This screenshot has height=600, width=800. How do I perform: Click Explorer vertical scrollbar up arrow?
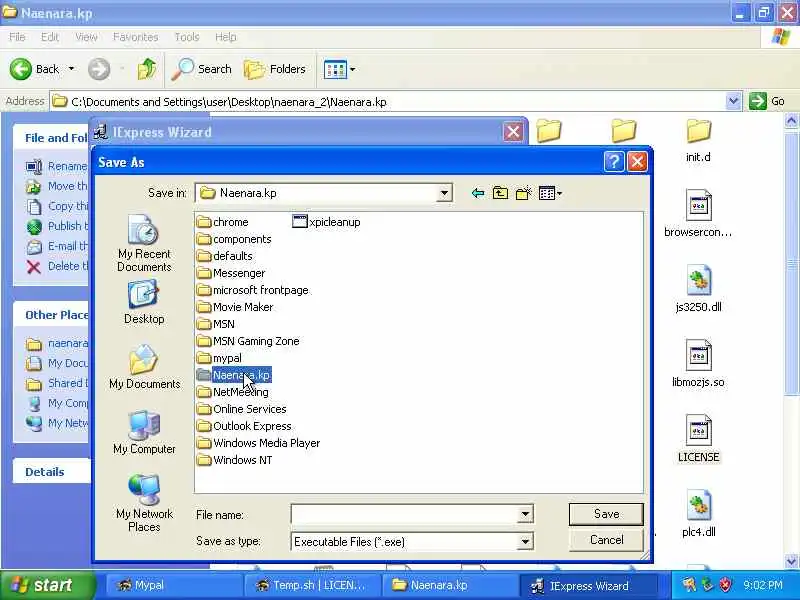point(791,120)
